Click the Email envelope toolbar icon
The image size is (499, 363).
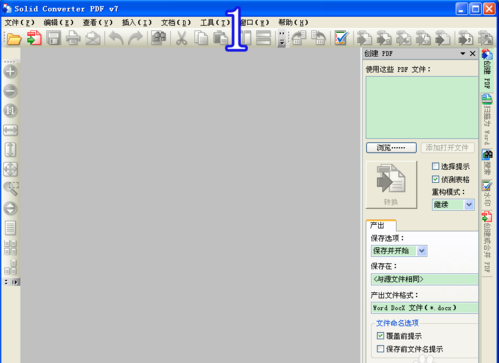point(93,38)
